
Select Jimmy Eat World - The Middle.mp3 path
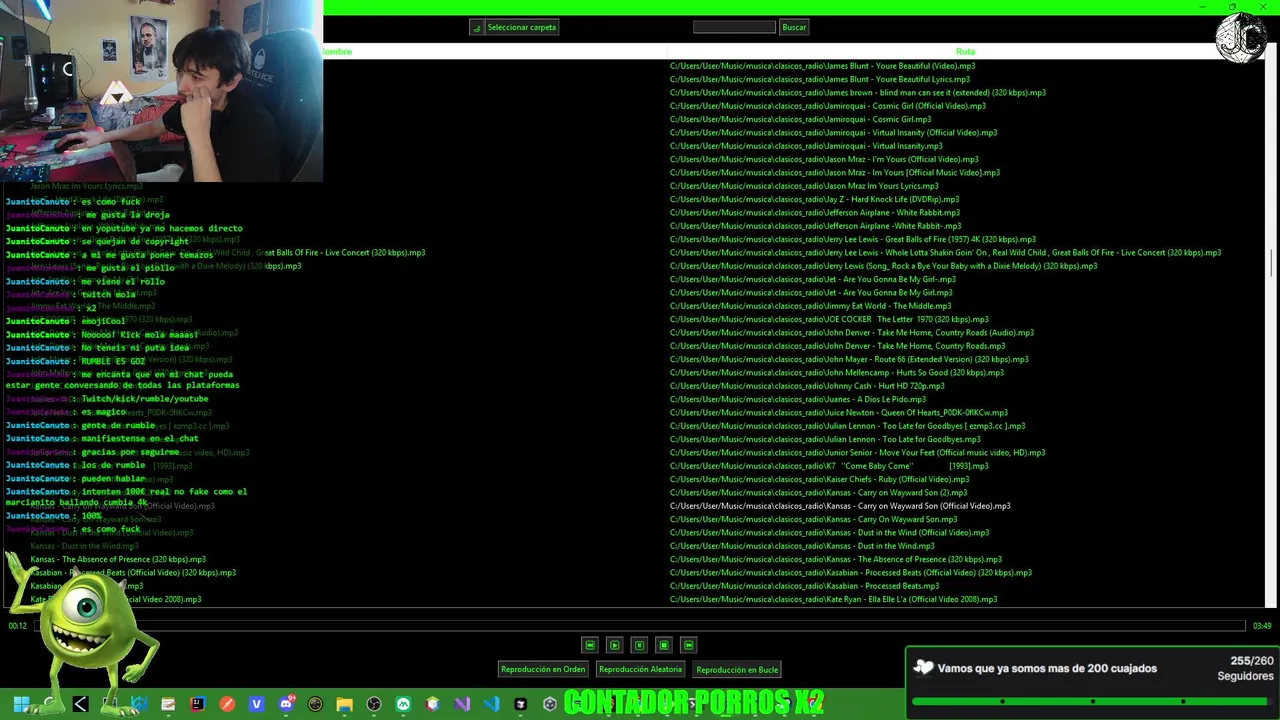pyautogui.click(x=811, y=306)
